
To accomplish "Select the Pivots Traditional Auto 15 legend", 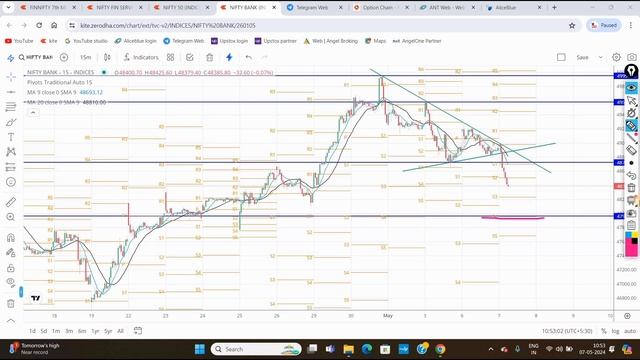I will coord(60,82).
